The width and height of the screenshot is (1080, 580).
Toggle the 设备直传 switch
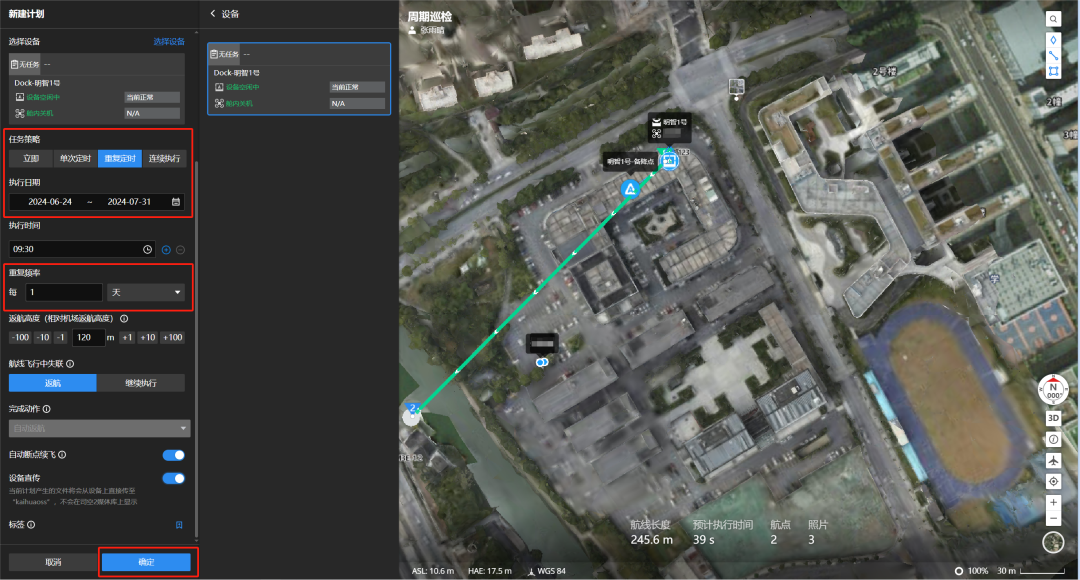[174, 479]
